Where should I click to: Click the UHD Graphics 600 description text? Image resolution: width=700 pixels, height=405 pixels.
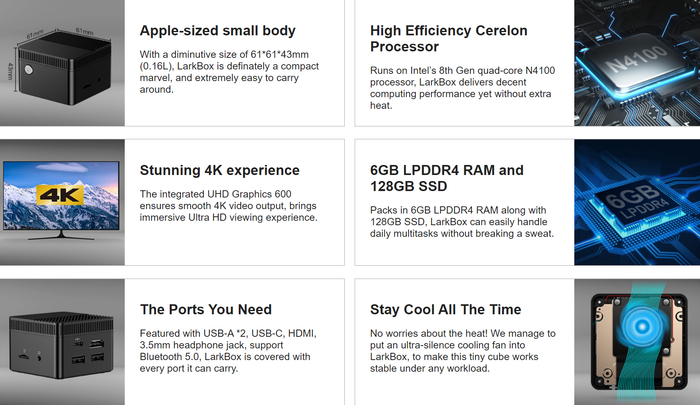coord(230,205)
